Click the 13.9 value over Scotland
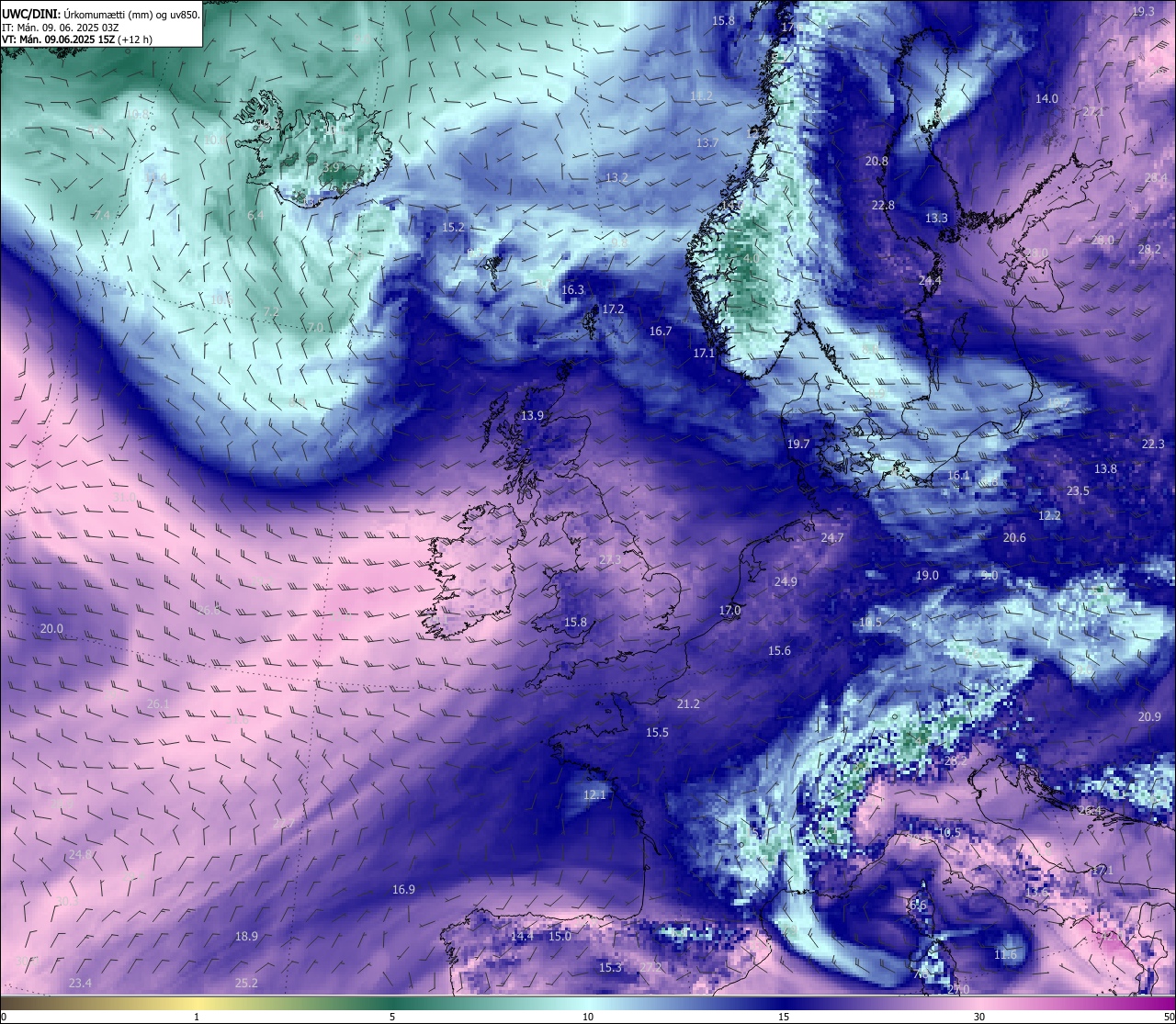 (532, 416)
